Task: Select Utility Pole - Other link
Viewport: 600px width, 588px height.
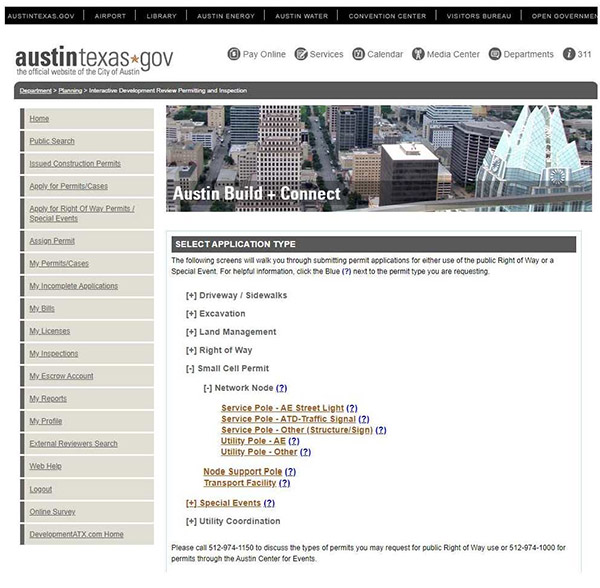Action: click(259, 452)
